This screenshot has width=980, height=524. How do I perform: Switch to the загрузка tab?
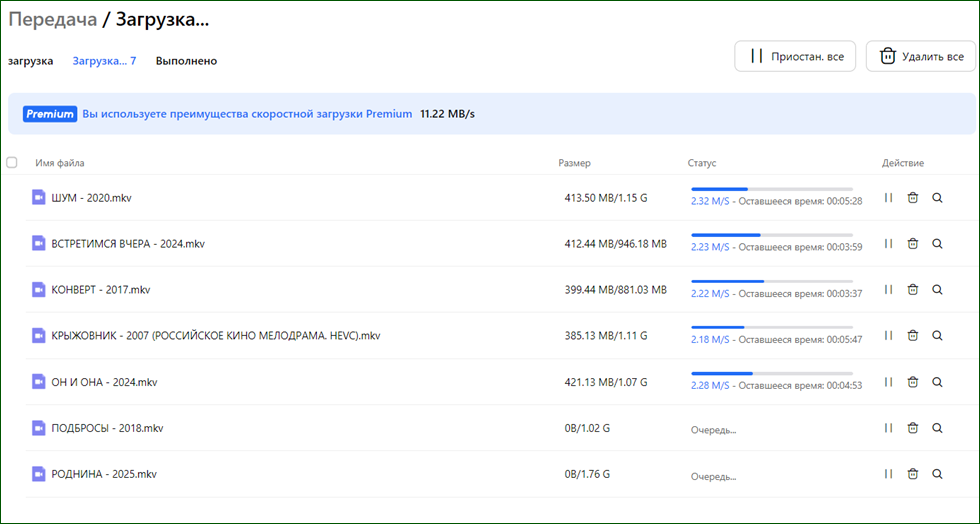pyautogui.click(x=31, y=61)
